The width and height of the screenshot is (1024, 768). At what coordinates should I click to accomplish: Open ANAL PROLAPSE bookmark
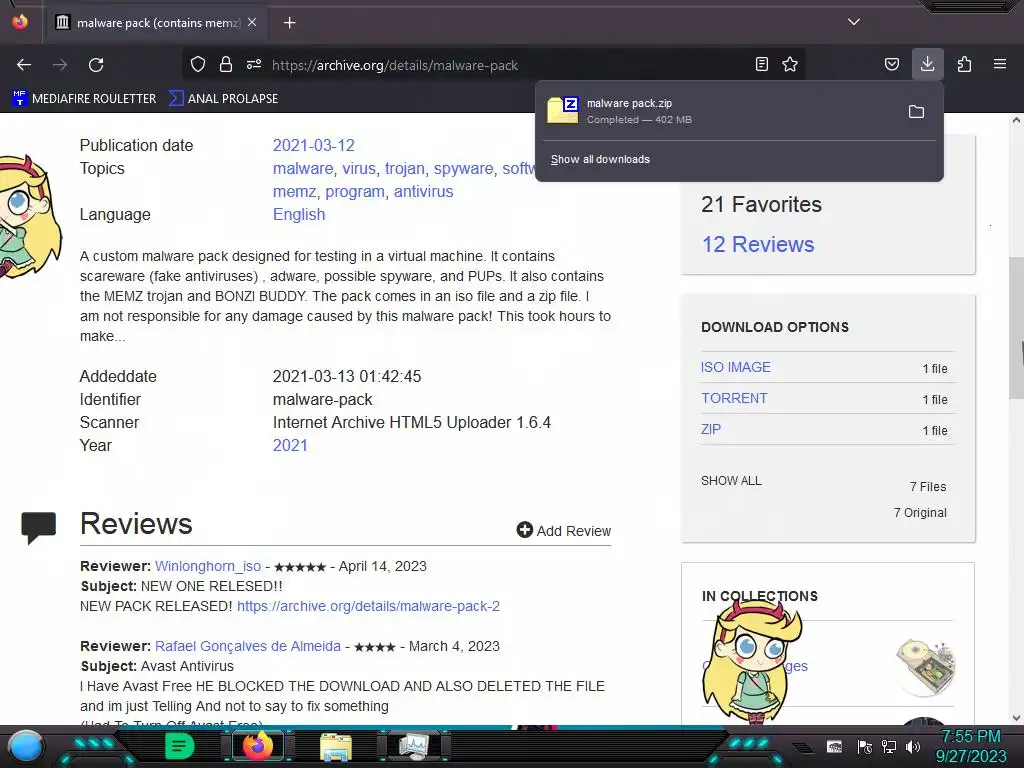coord(223,99)
